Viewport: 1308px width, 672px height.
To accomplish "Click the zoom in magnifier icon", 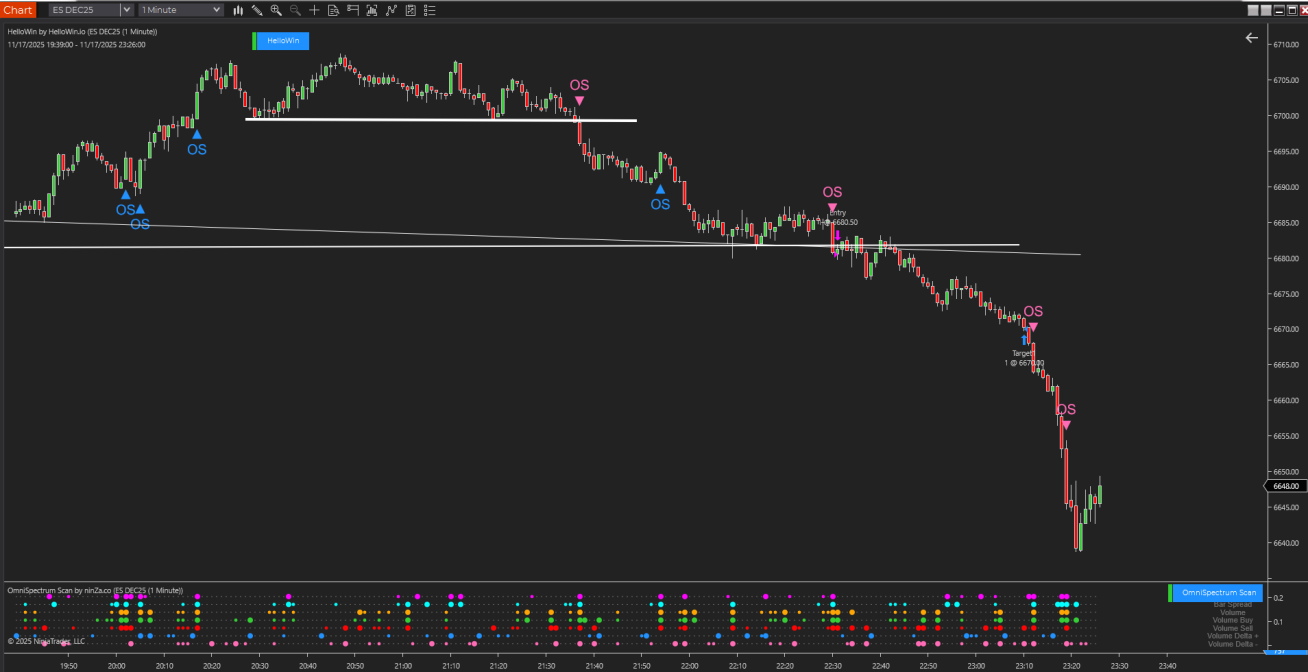I will [x=276, y=10].
